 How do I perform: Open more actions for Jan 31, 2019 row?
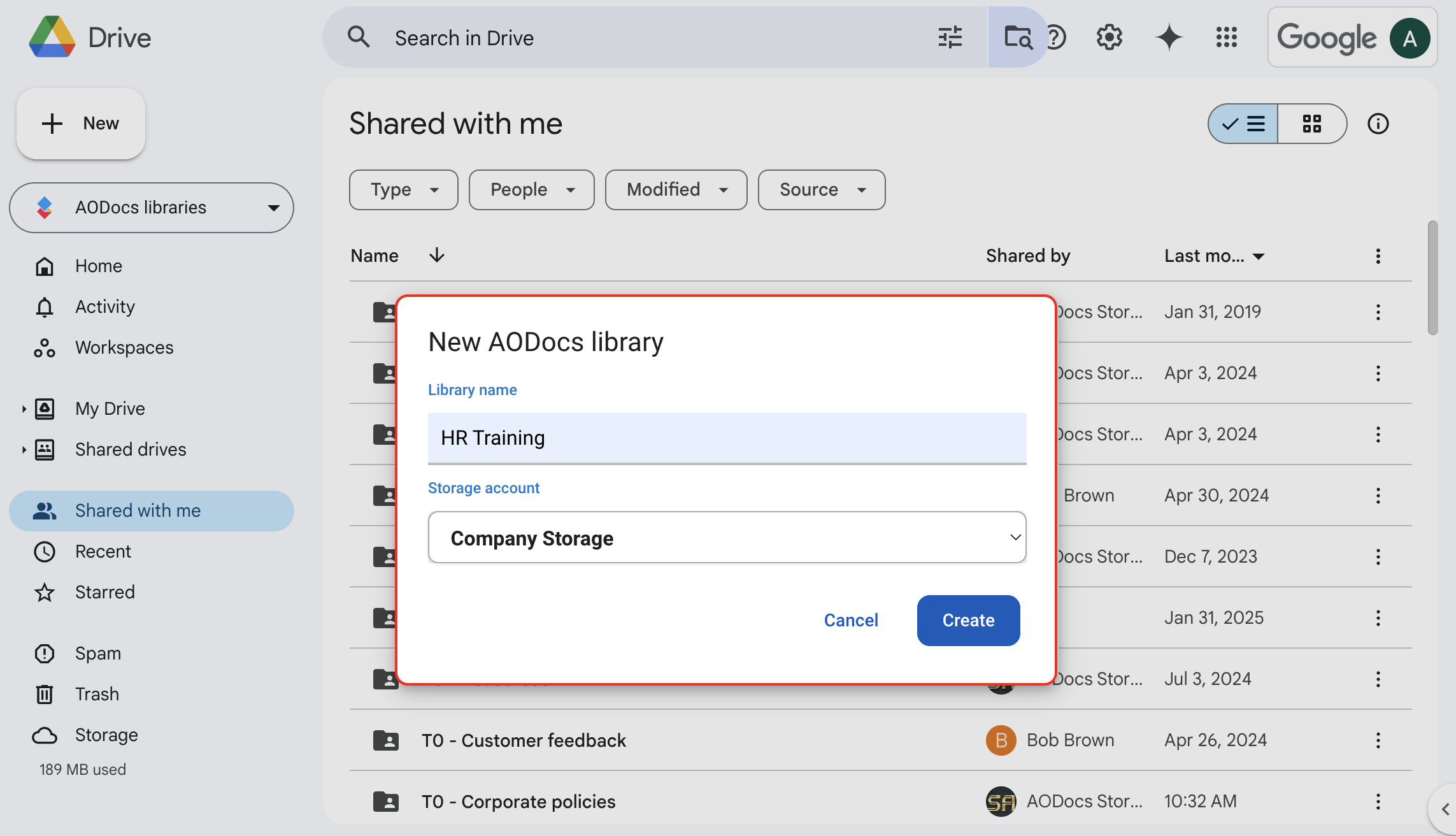point(1378,312)
